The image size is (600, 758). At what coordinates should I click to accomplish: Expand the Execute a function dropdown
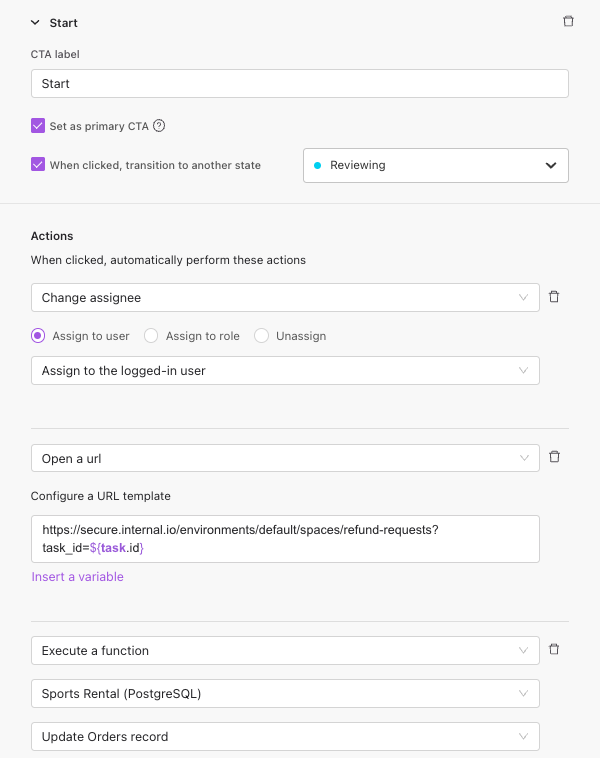tap(285, 651)
